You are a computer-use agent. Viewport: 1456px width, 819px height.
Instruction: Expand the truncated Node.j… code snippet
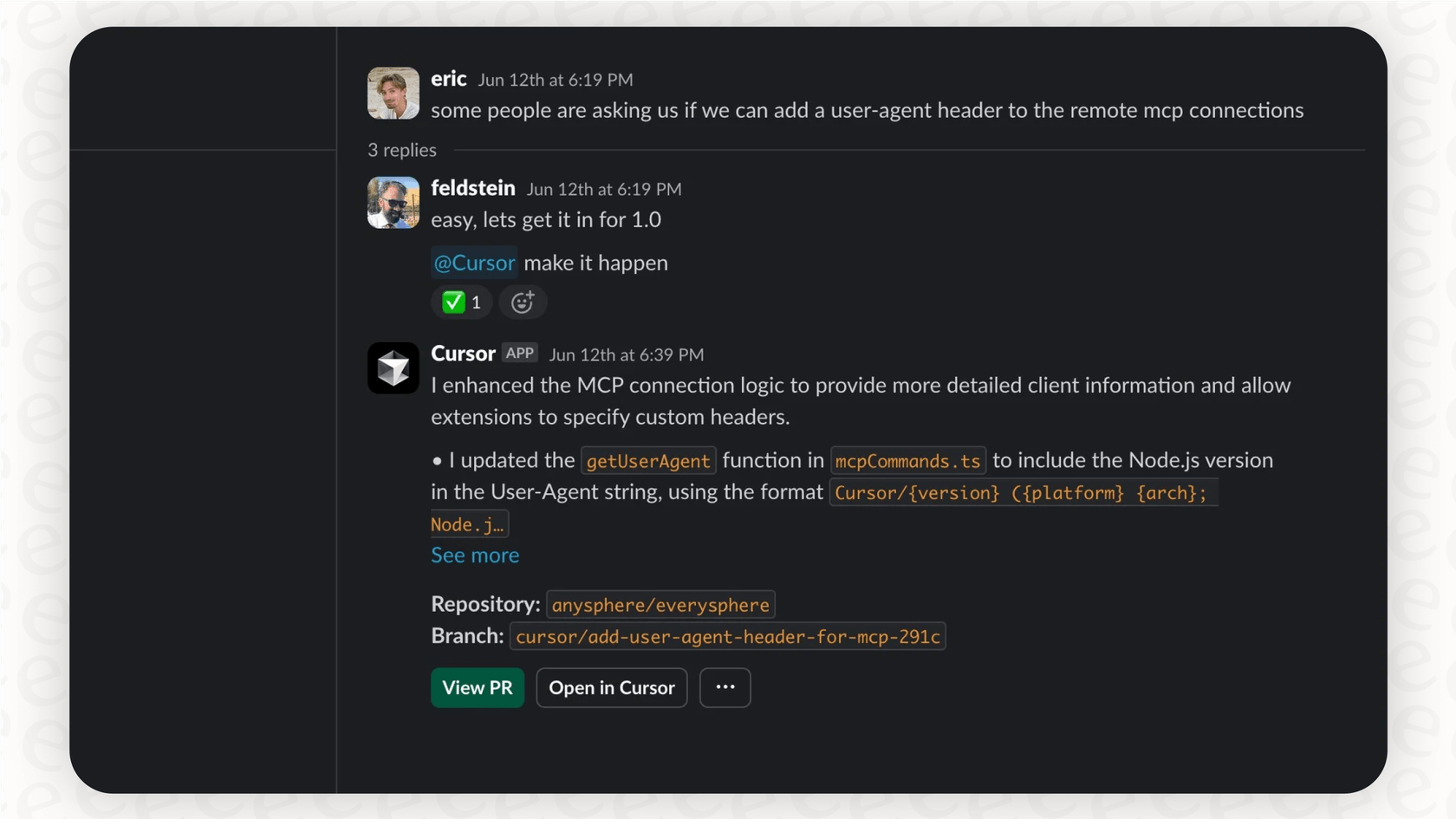tap(468, 523)
